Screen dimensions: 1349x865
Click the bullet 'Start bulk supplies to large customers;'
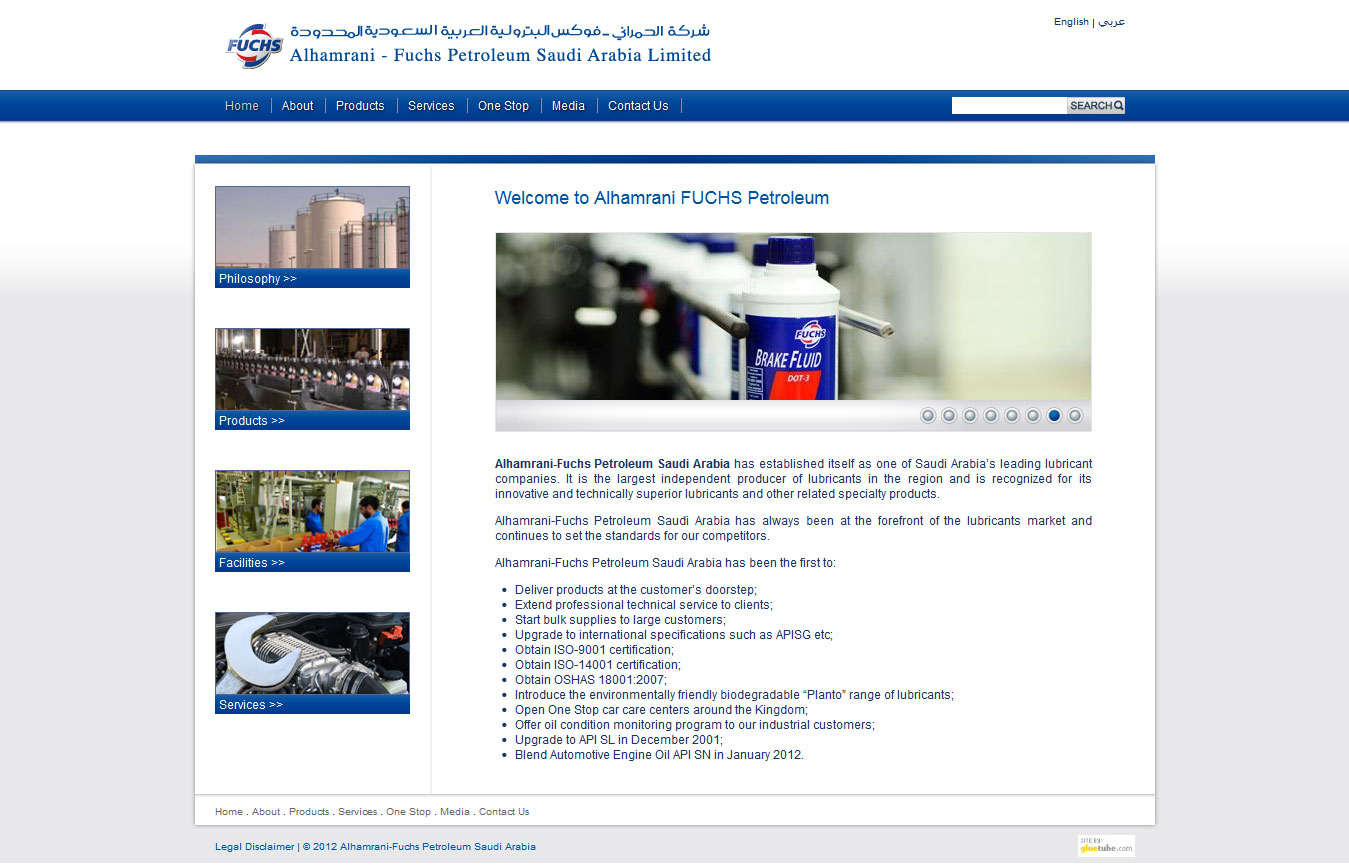[620, 620]
